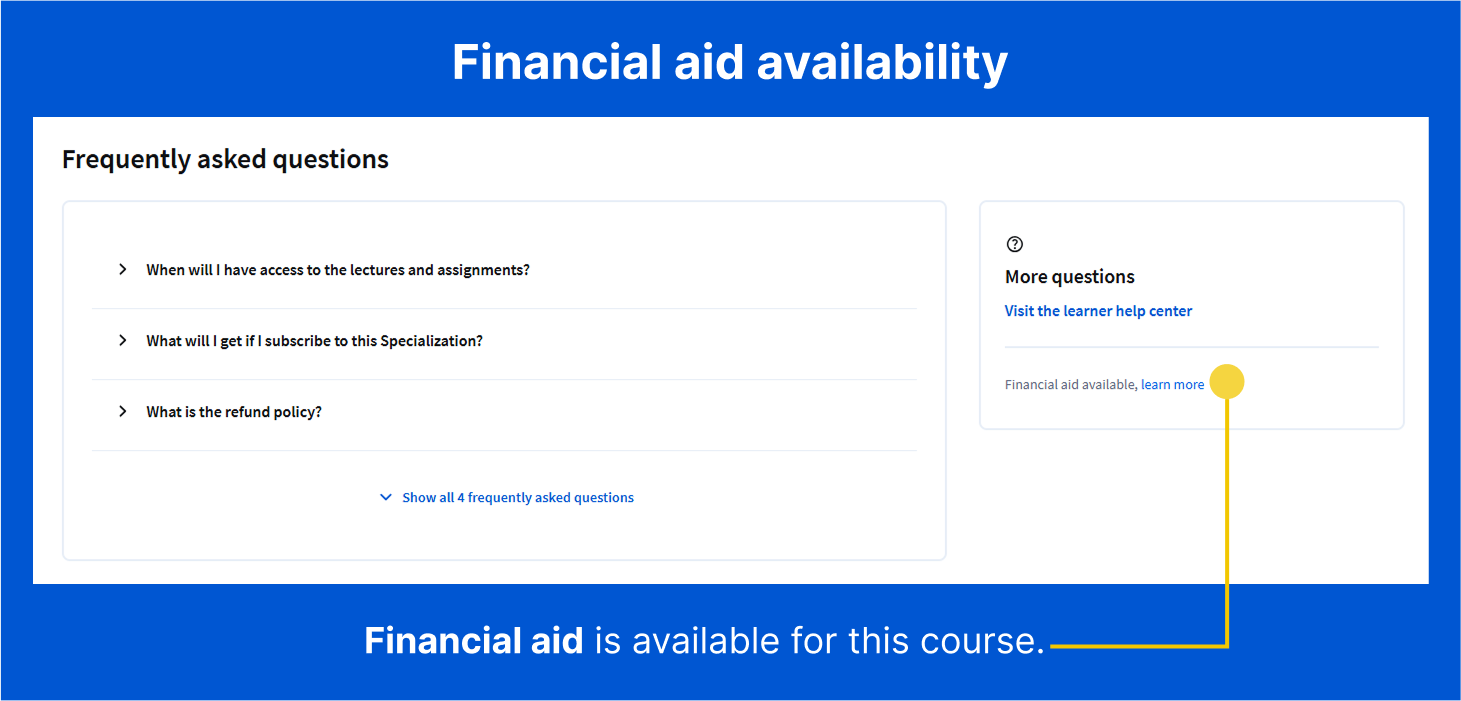Click the 'Financial aid availability' banner title

click(729, 62)
